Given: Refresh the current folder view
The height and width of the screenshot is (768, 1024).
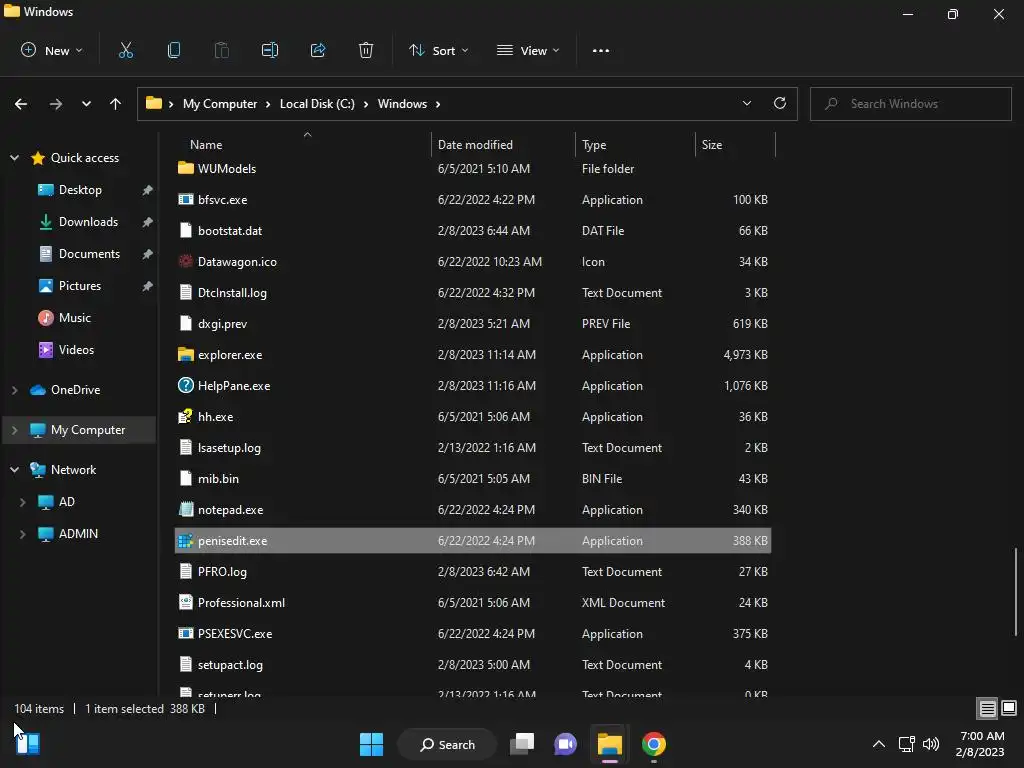Looking at the screenshot, I should [x=780, y=103].
